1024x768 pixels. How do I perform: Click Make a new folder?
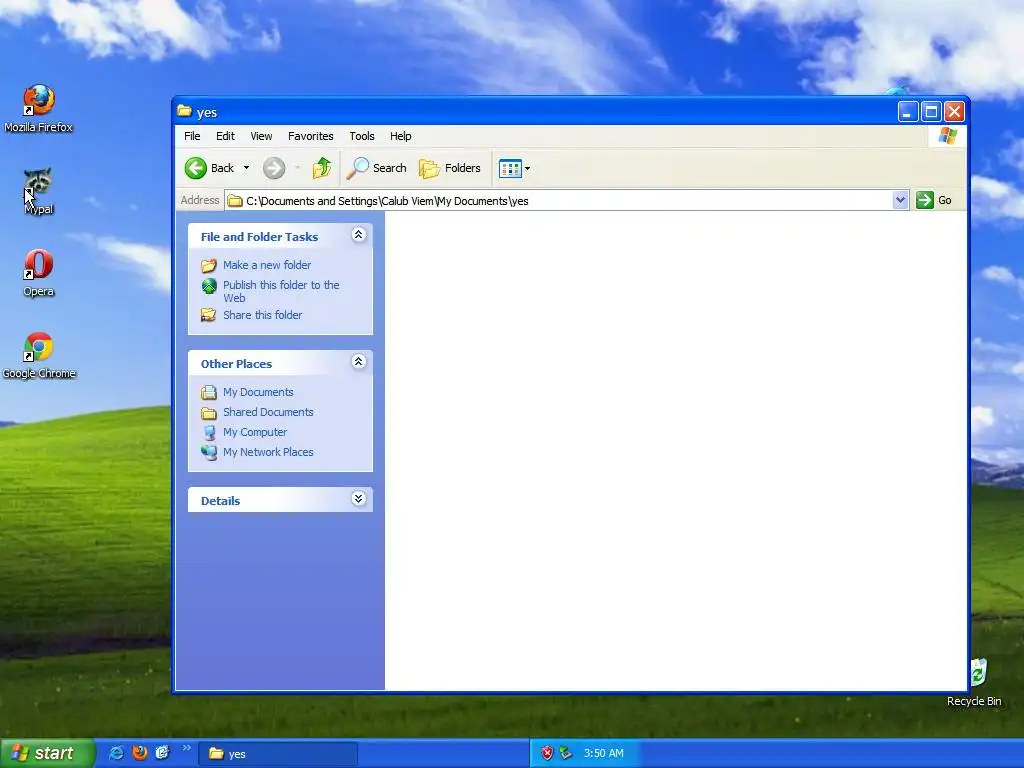coord(267,265)
